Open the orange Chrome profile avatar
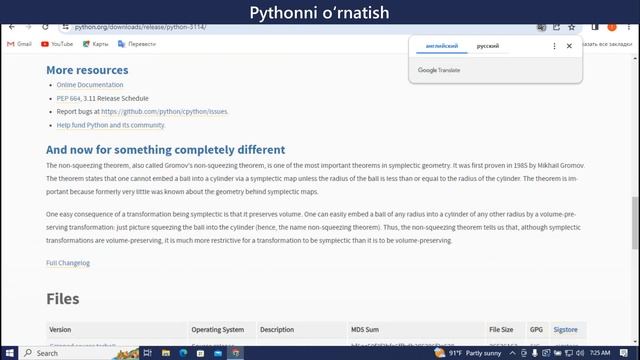Viewport: 640px width, 360px height. (612, 27)
